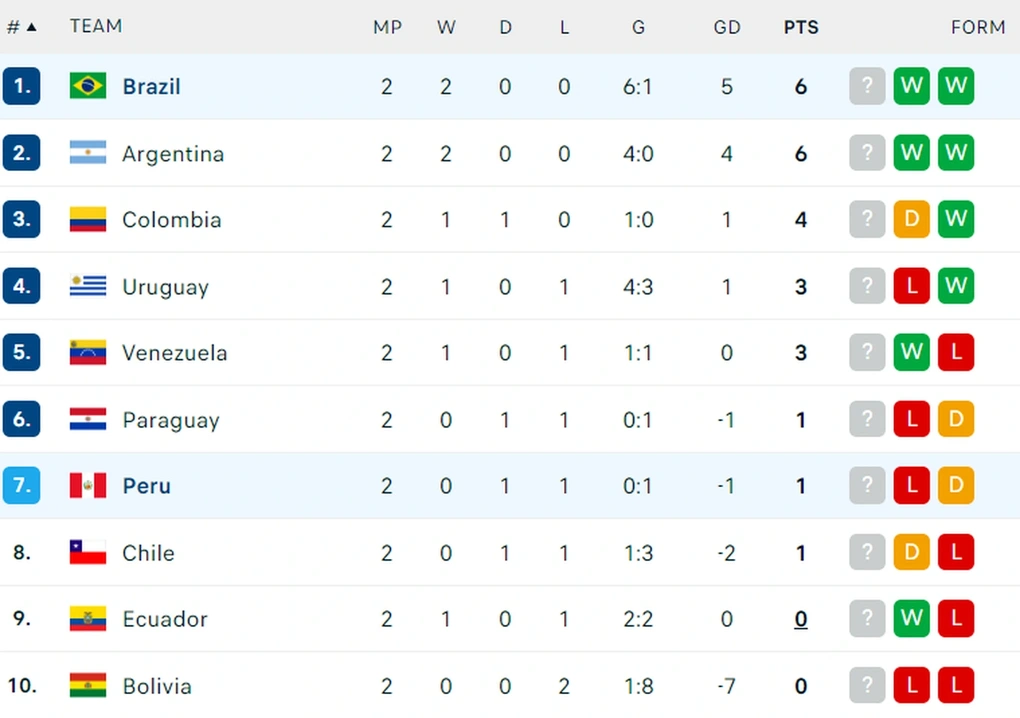Click the Chile flag icon
The height and width of the screenshot is (718, 1020).
click(x=88, y=552)
